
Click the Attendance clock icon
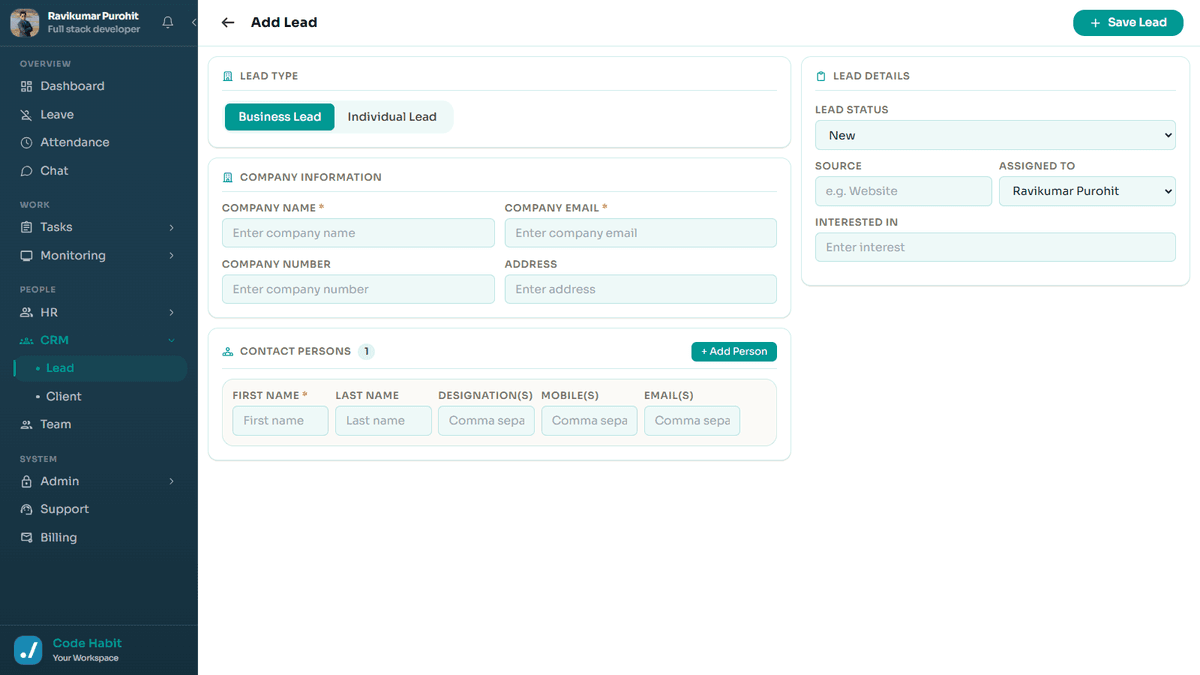pos(27,143)
